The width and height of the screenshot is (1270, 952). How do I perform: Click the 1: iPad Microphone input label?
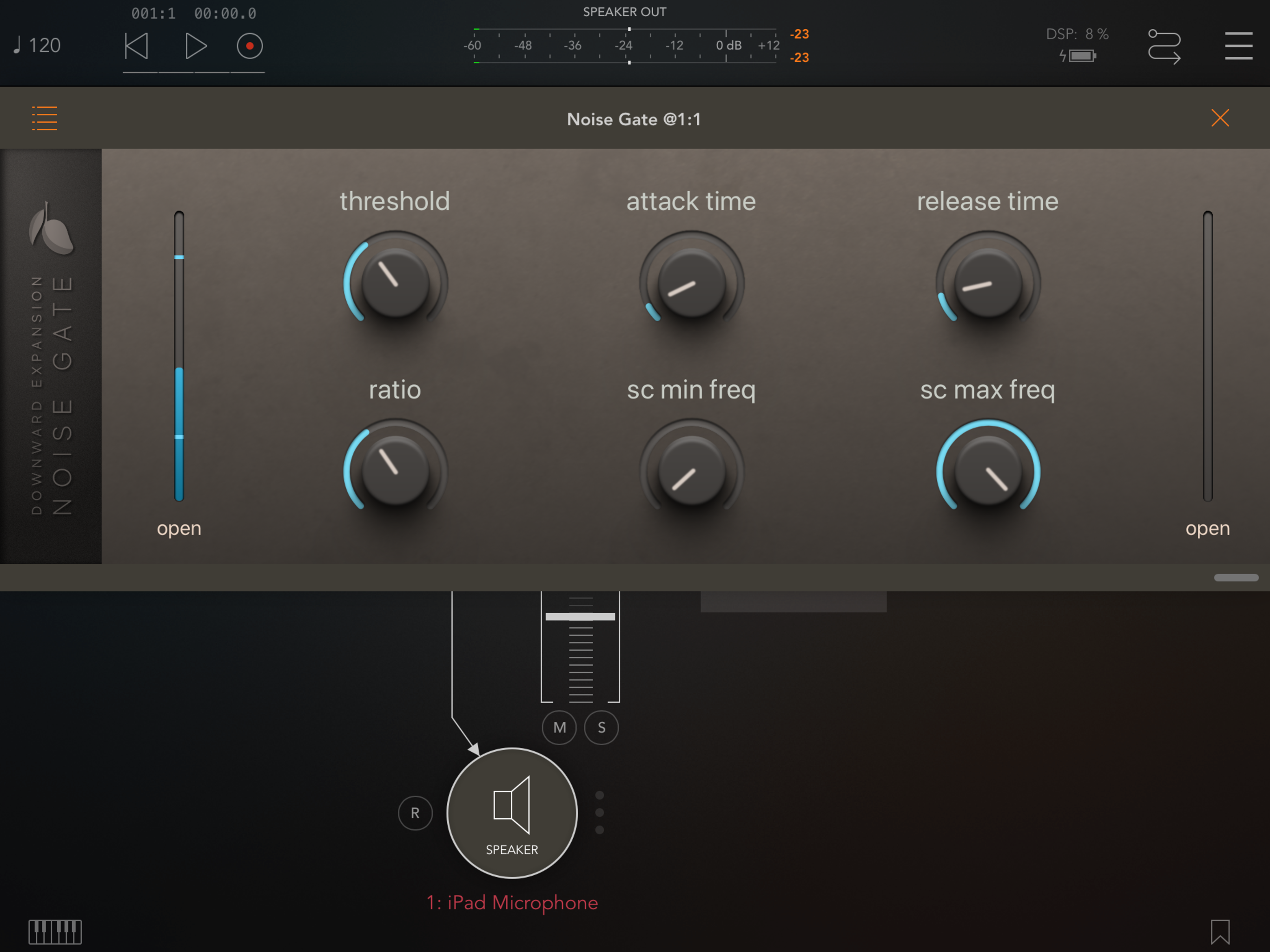511,903
